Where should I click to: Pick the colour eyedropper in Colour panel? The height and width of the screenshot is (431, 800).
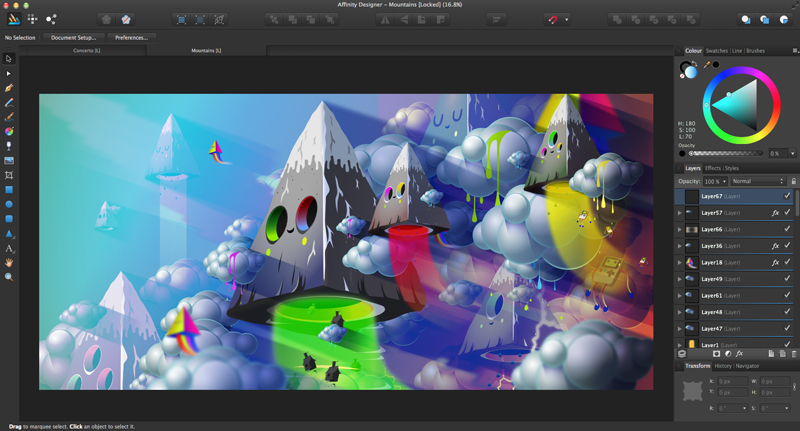pyautogui.click(x=708, y=65)
